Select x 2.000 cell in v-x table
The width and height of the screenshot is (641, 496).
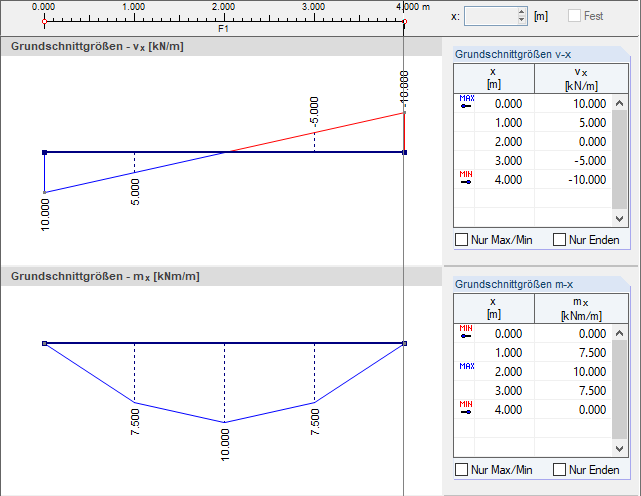504,141
